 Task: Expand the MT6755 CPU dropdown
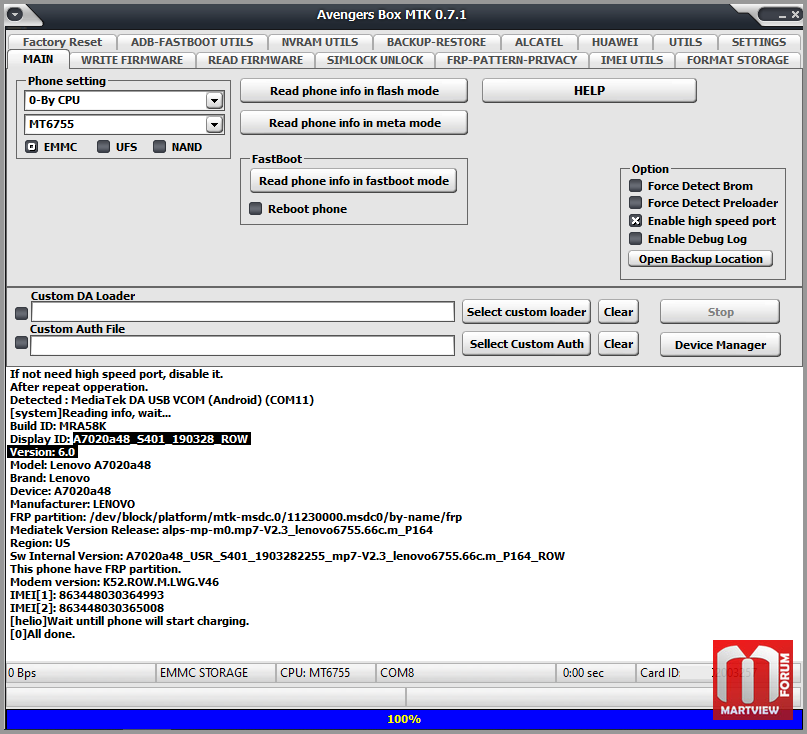(x=214, y=124)
